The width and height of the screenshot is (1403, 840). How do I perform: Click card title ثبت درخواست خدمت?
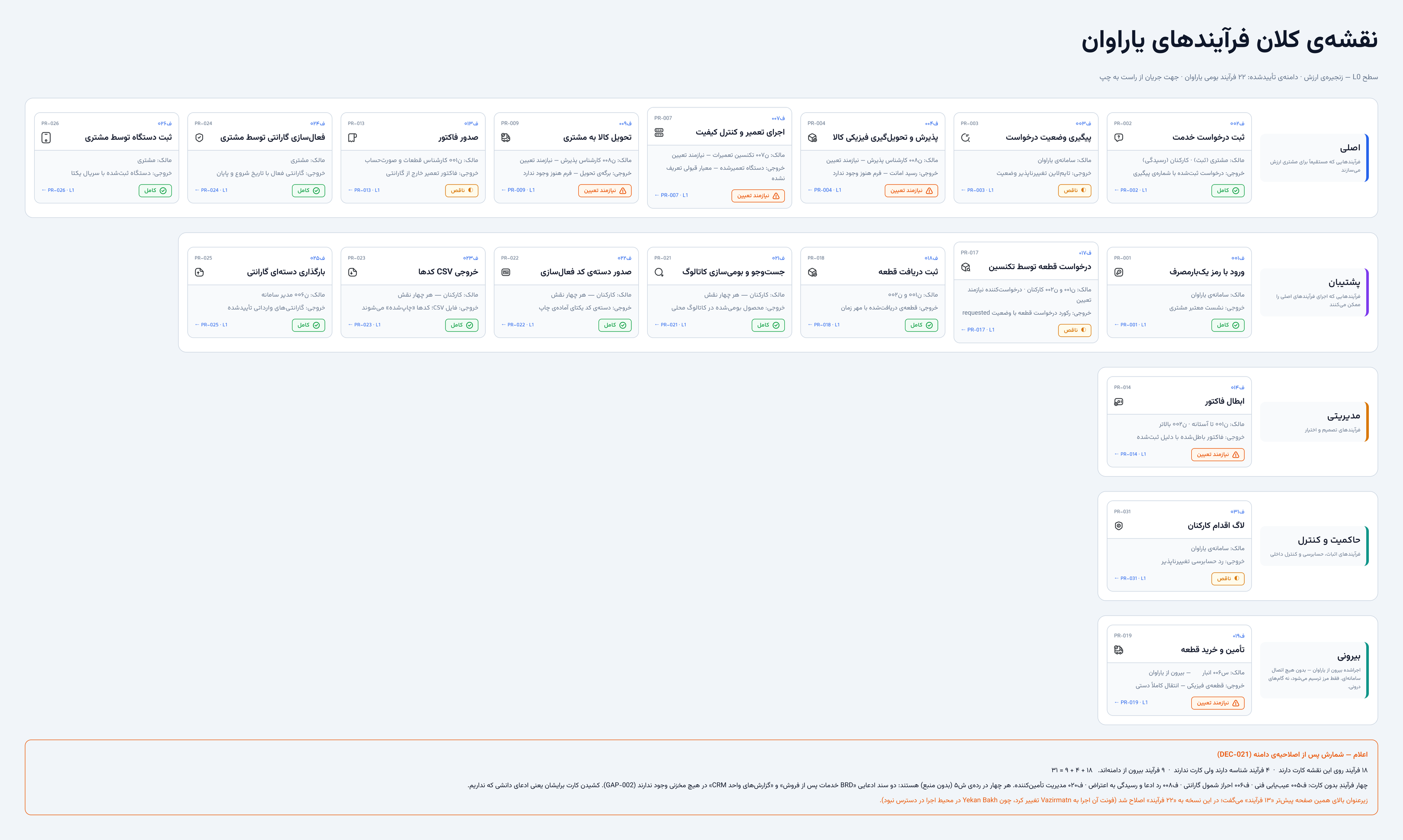pyautogui.click(x=1208, y=138)
